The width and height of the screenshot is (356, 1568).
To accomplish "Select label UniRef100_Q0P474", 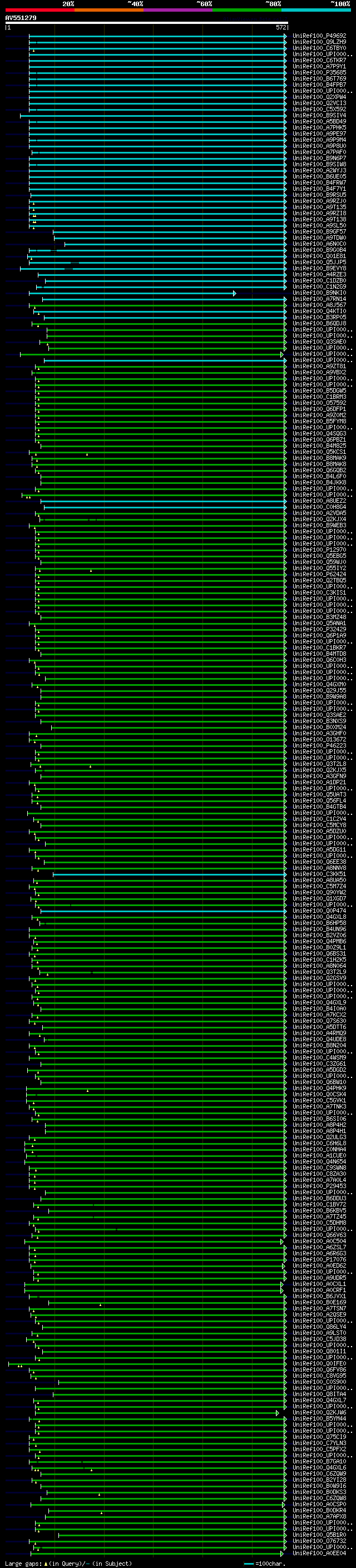I will tap(319, 911).
